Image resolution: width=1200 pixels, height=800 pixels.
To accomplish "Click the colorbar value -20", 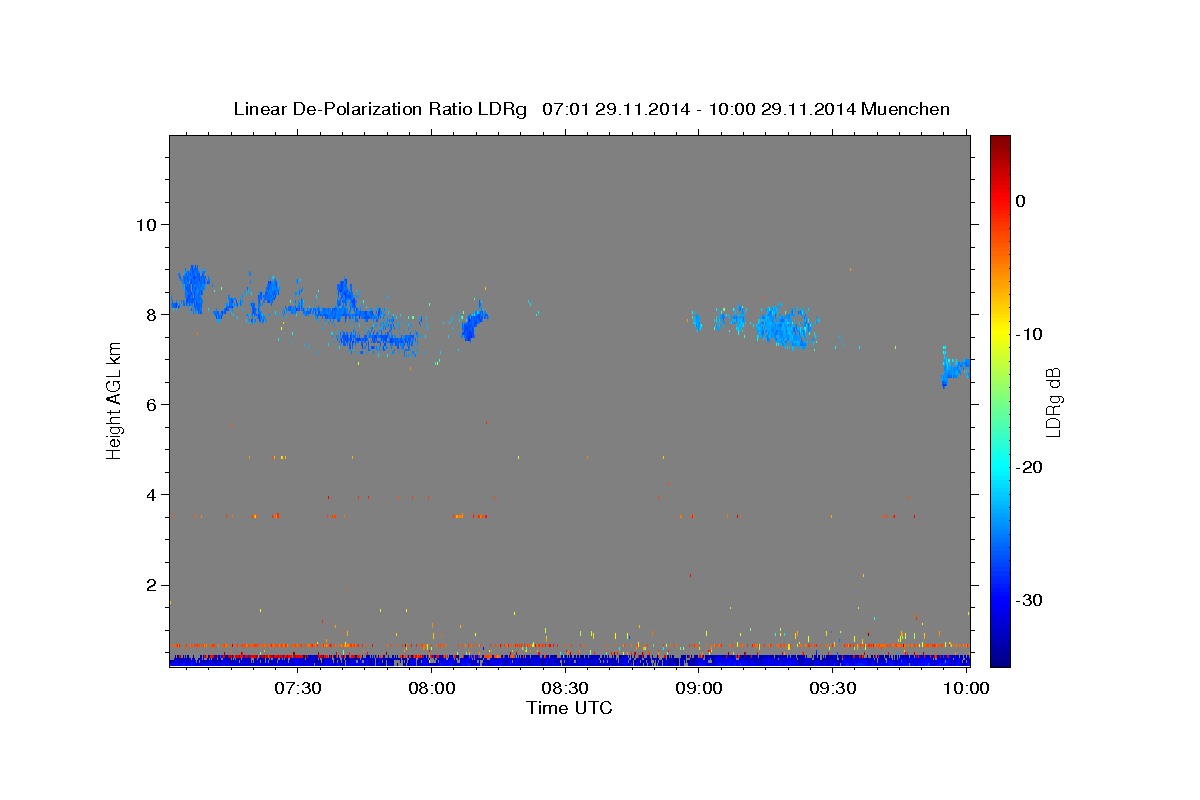I will [1030, 467].
